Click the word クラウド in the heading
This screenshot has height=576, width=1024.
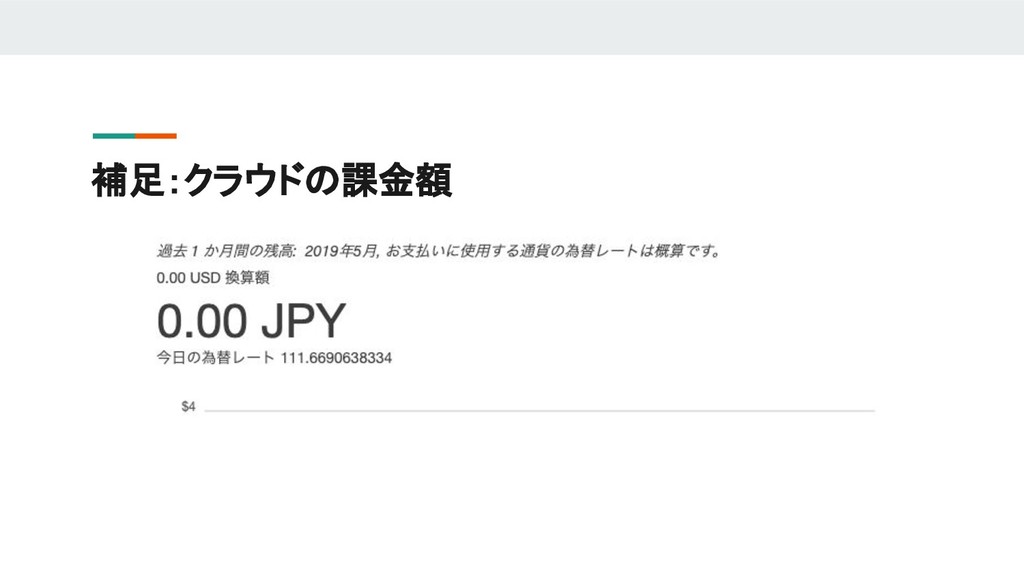(x=244, y=180)
